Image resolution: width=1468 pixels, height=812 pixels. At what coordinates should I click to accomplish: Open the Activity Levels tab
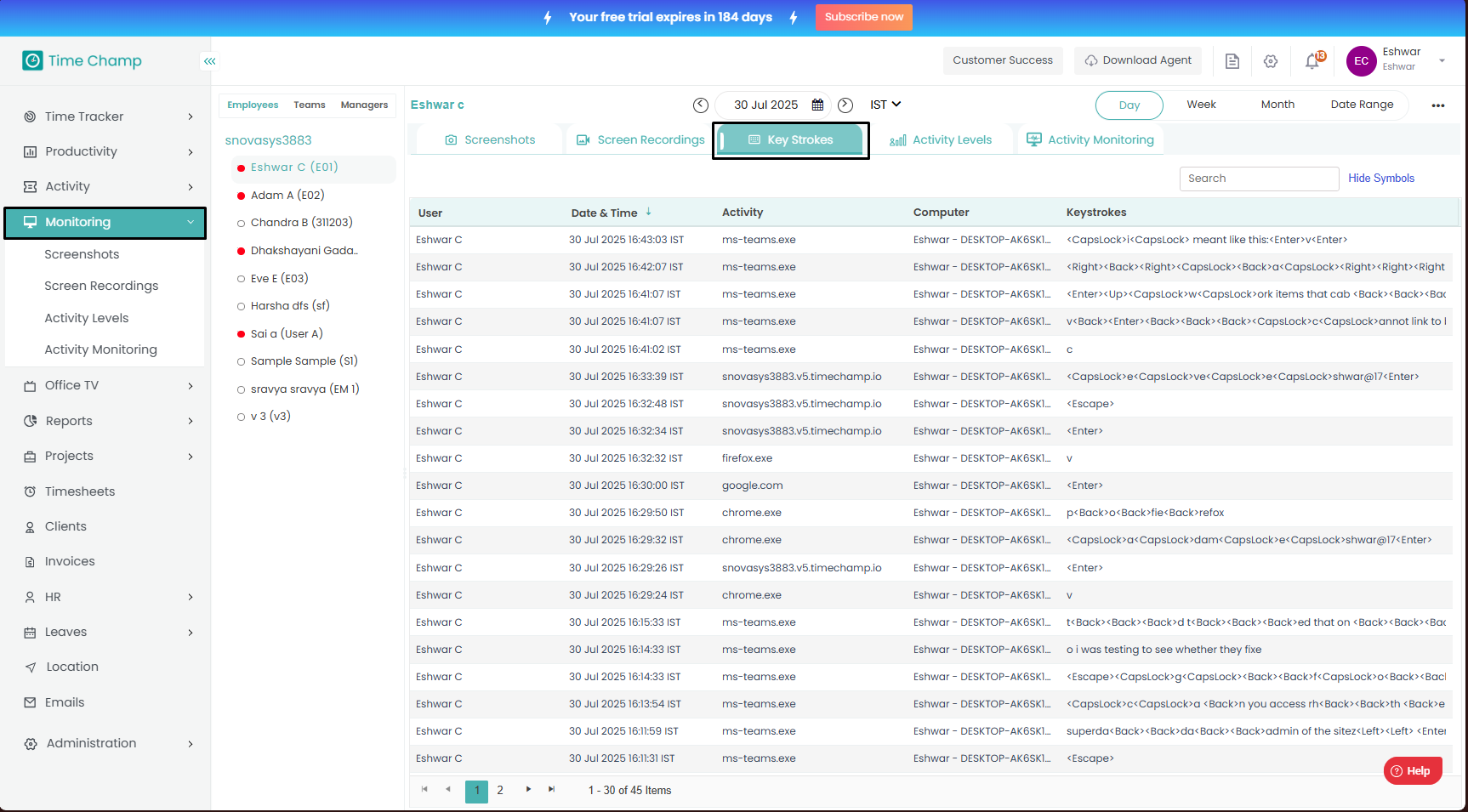(x=942, y=140)
